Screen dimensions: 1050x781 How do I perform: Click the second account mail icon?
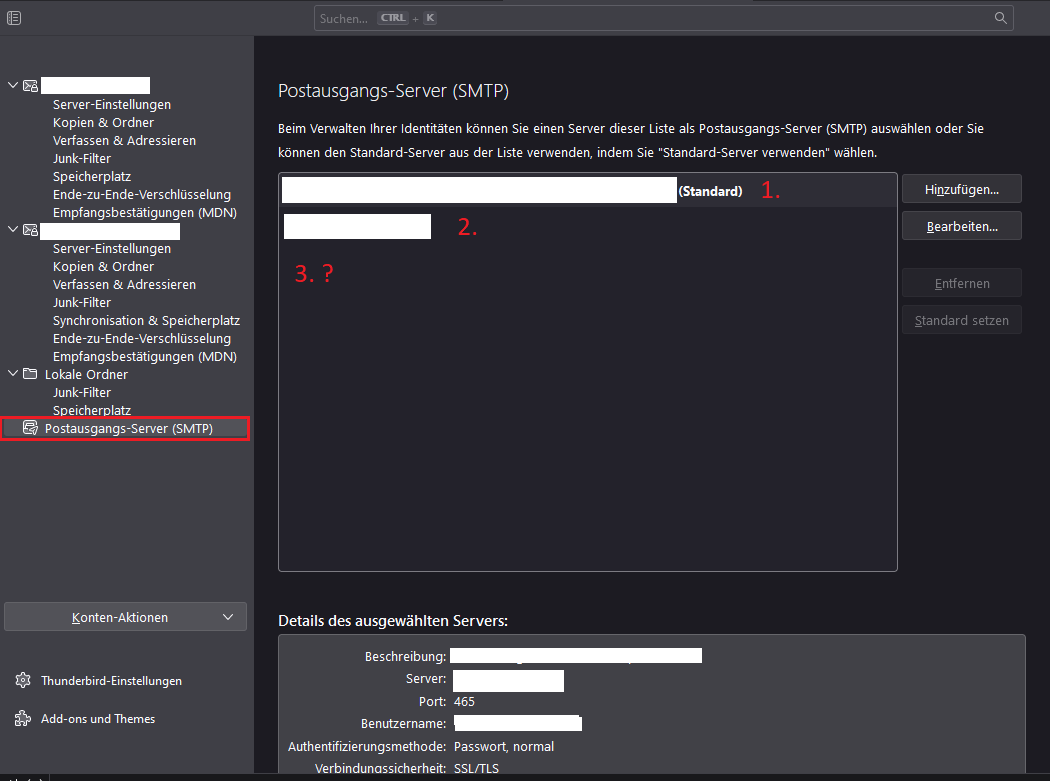point(30,230)
